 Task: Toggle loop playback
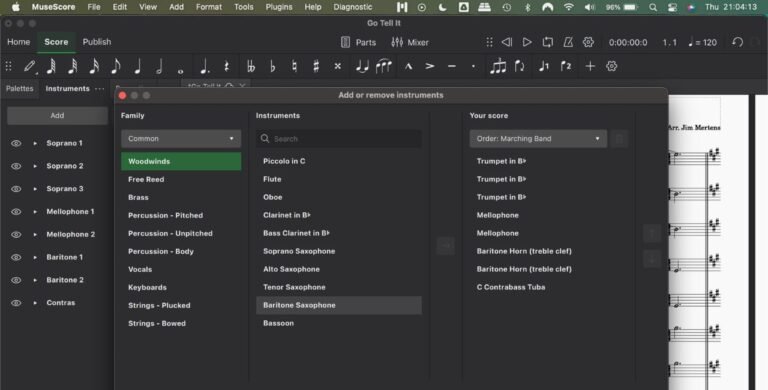click(x=548, y=42)
